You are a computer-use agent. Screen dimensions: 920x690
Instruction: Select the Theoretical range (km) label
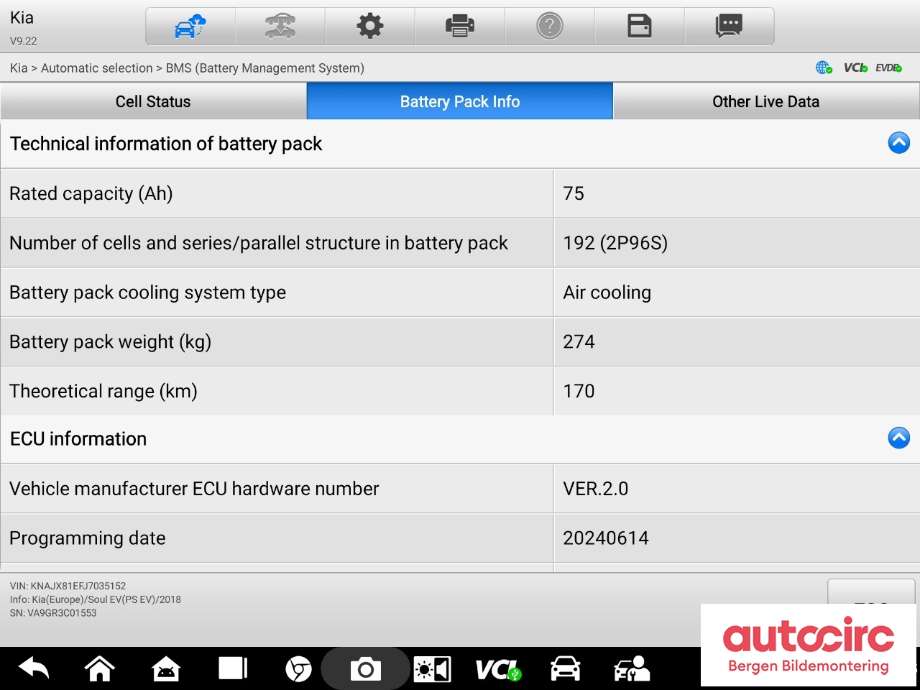pyautogui.click(x=103, y=391)
